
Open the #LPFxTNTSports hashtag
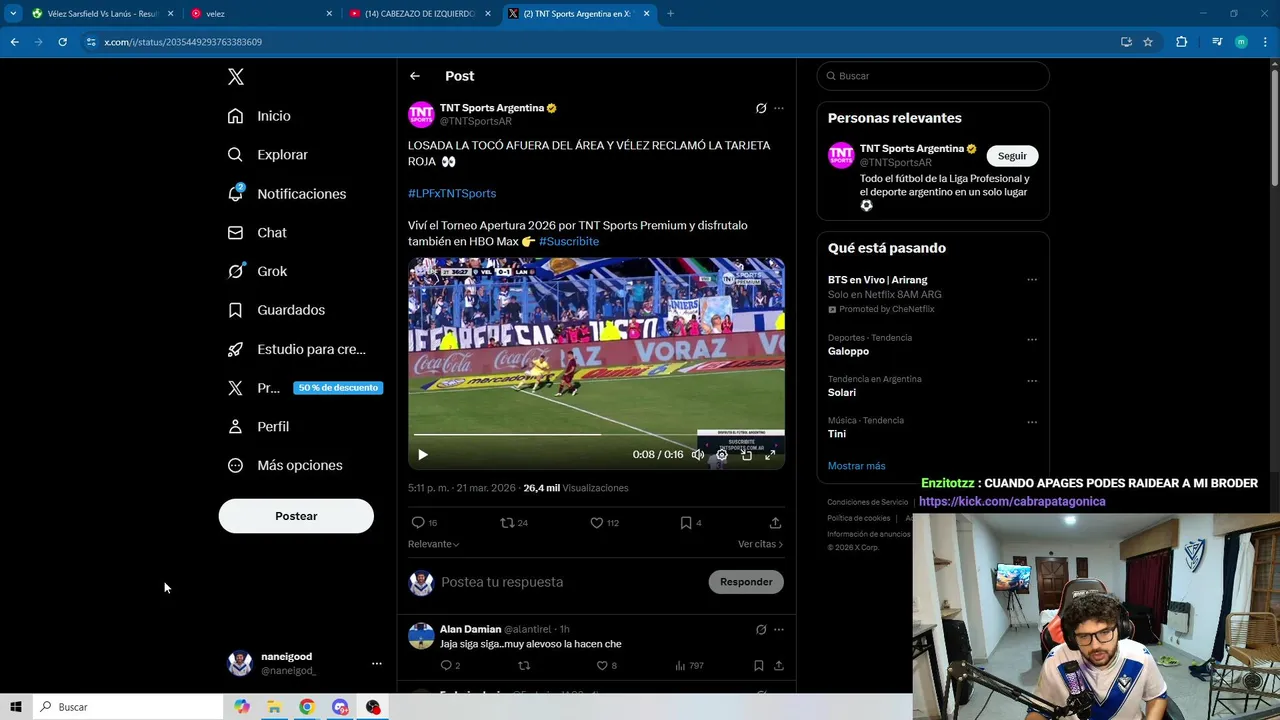click(x=452, y=193)
